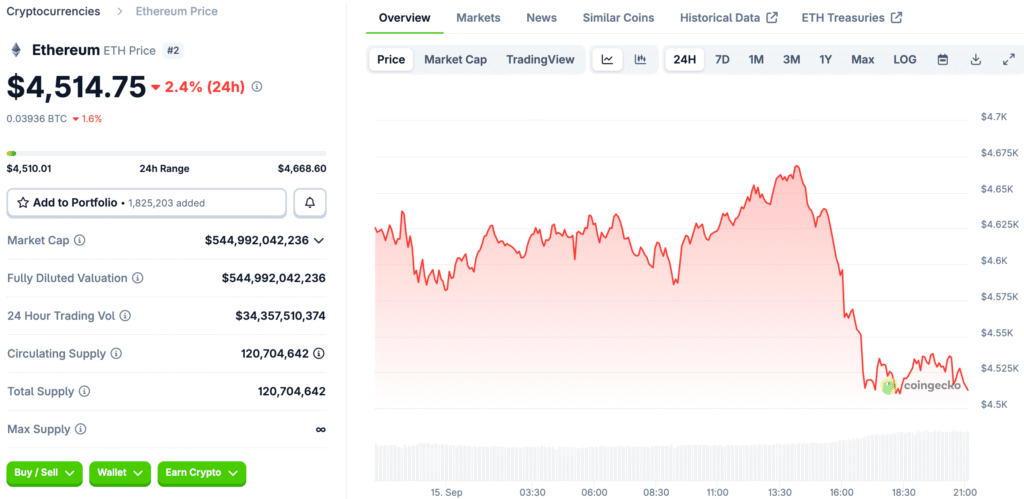The image size is (1024, 499).
Task: Click the Total Supply value 120,704,642
Action: coord(292,391)
